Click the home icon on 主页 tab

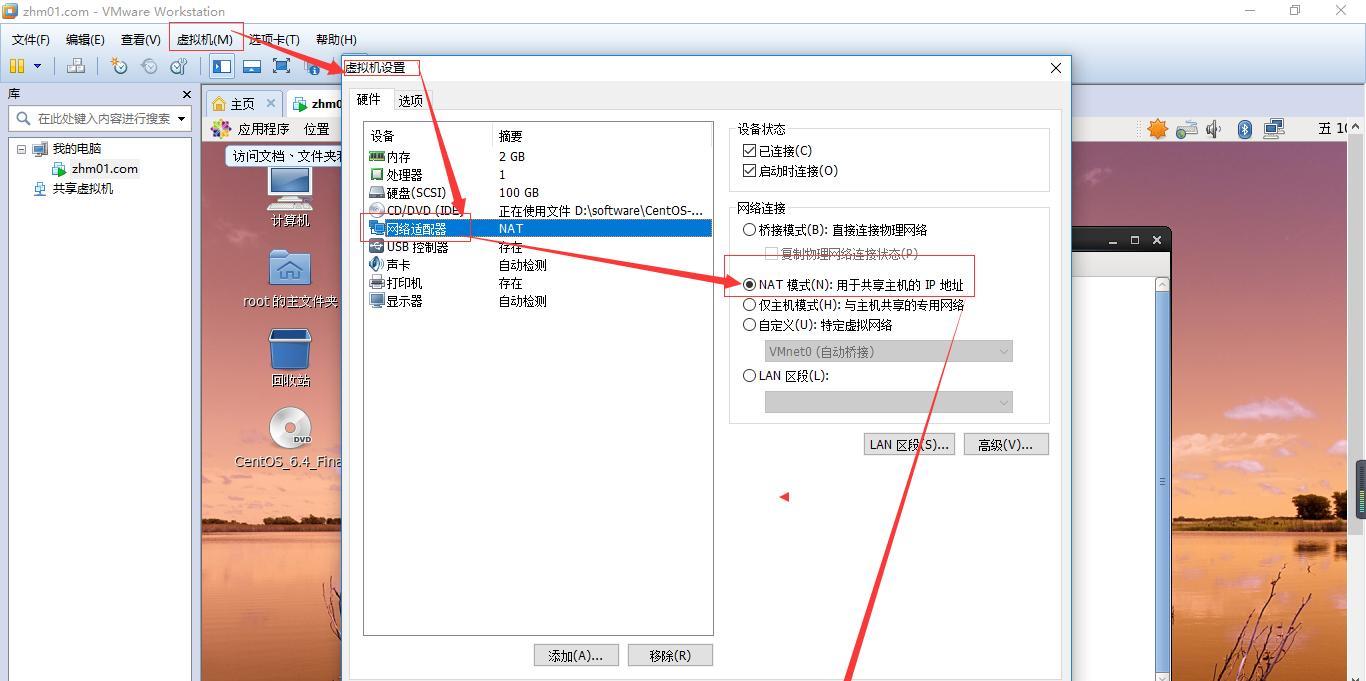click(x=219, y=104)
